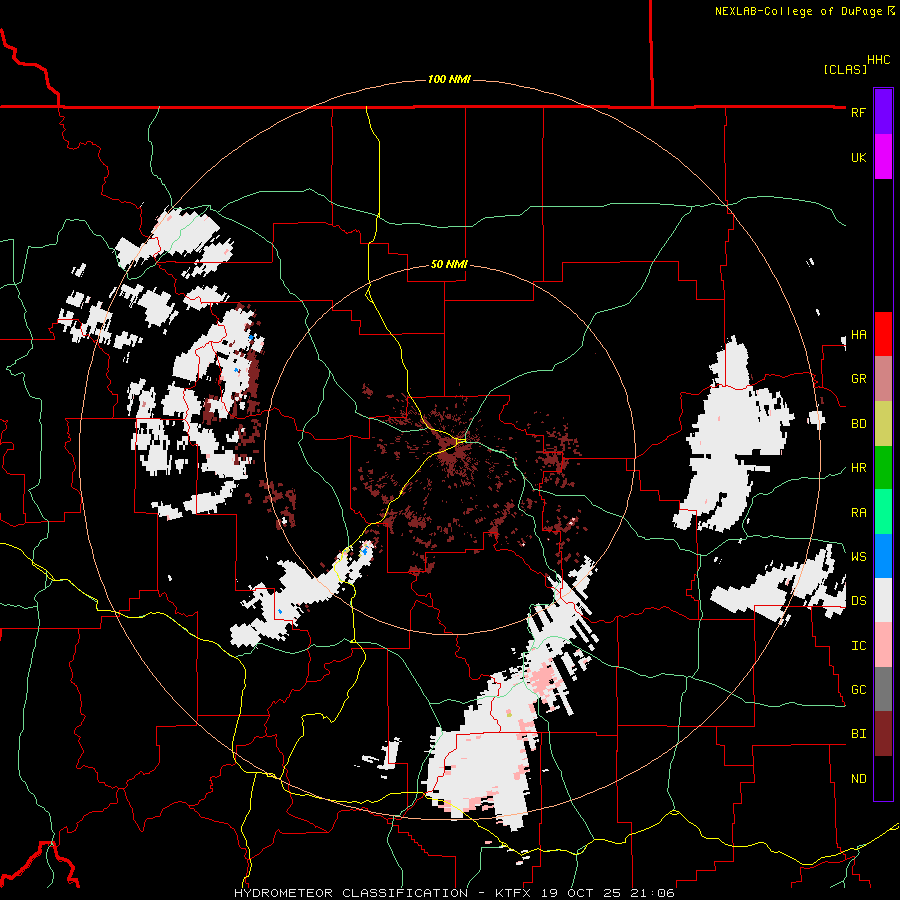Click the BD legend label
The image size is (900, 900).
(x=858, y=424)
